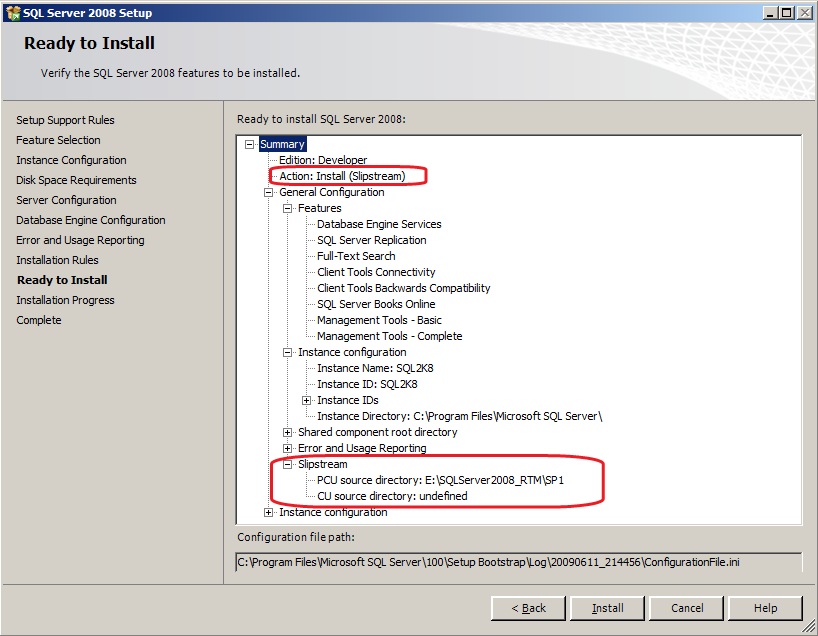Go back with the Back button
The height and width of the screenshot is (636, 818).
click(529, 608)
